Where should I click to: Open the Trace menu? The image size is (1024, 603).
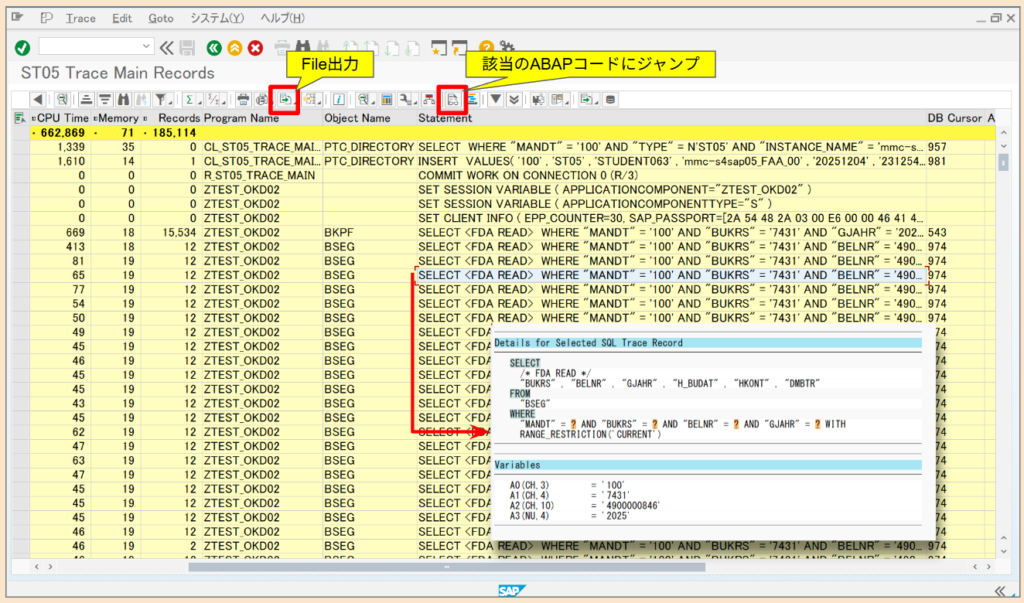80,17
